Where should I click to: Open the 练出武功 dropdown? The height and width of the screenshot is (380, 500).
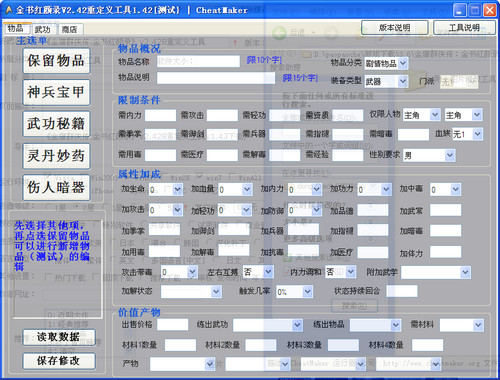(x=268, y=325)
